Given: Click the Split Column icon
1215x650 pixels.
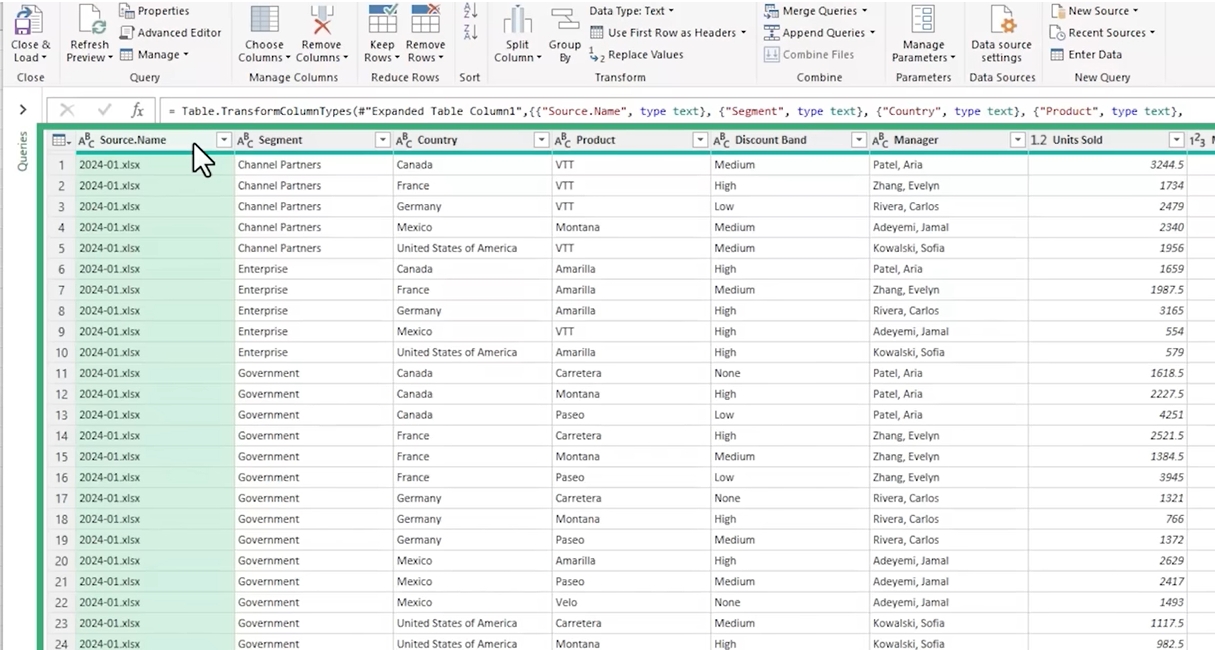Looking at the screenshot, I should pos(517,22).
